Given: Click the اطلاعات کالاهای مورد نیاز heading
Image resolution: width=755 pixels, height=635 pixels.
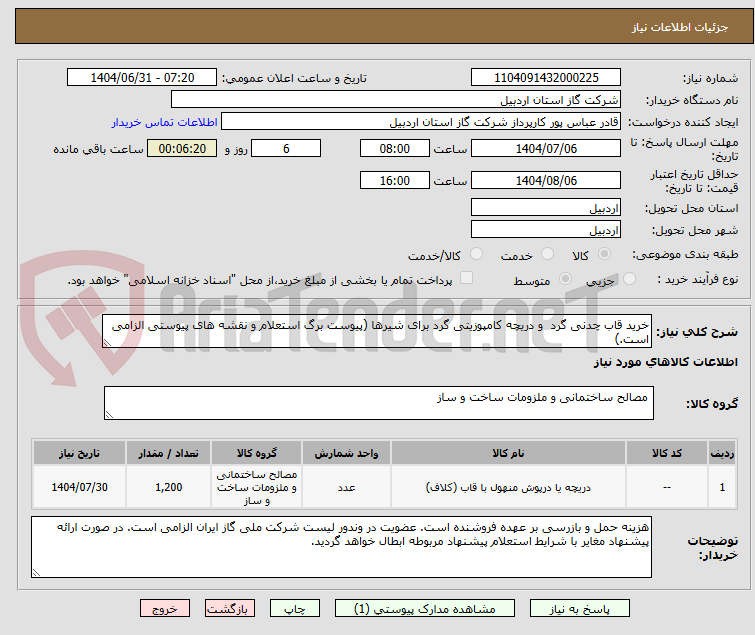Looking at the screenshot, I should 665,362.
